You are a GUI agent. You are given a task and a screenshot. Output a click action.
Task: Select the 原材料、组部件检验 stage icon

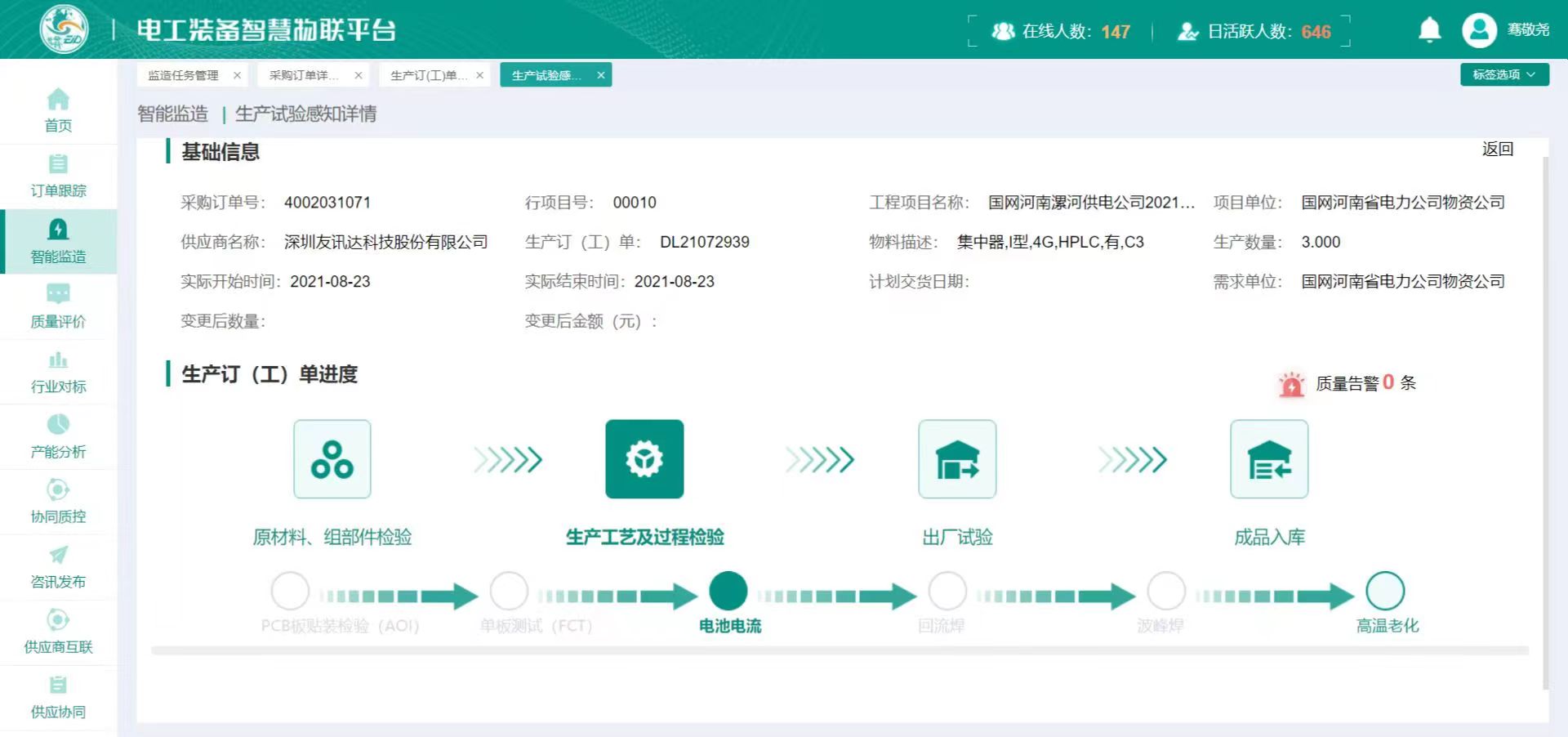coord(332,459)
